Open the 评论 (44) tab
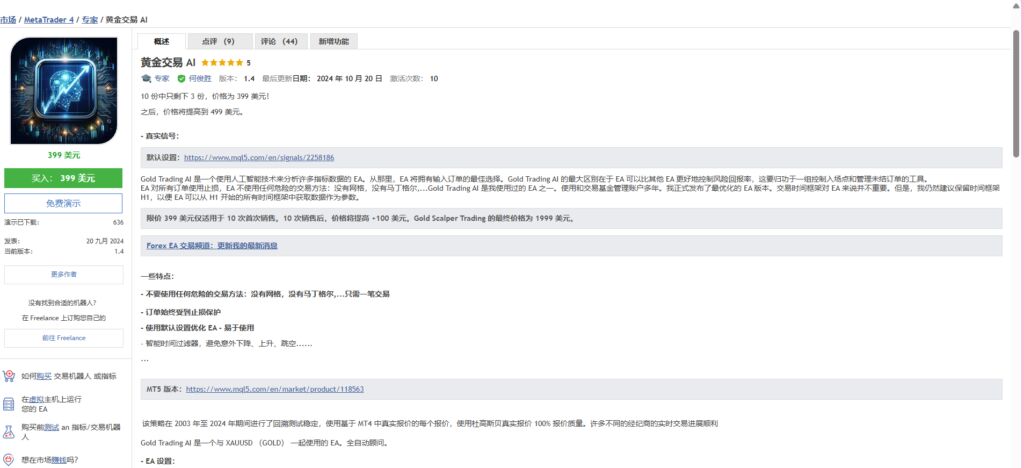1024x468 pixels. (280, 41)
